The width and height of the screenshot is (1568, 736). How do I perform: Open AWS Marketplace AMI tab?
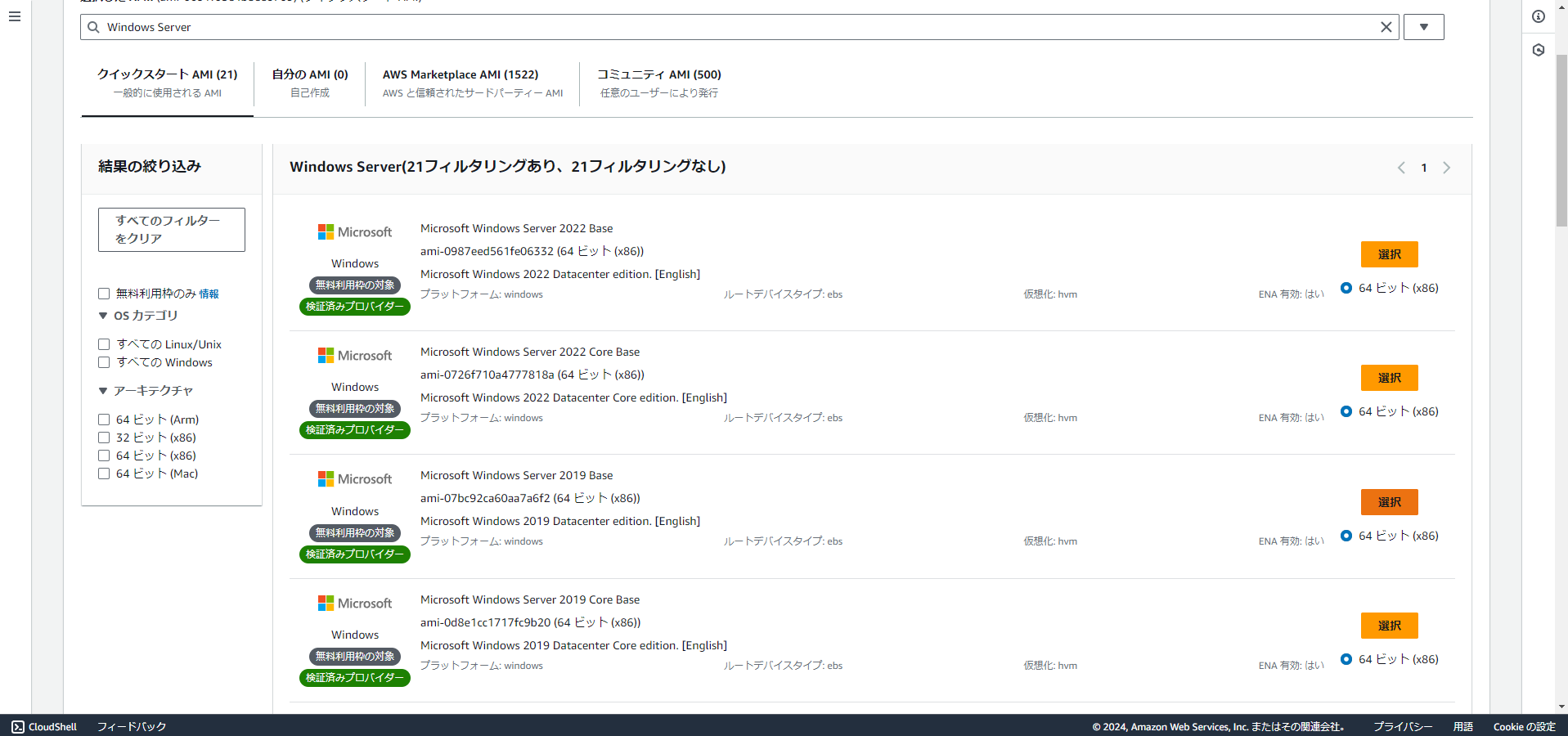tap(473, 83)
